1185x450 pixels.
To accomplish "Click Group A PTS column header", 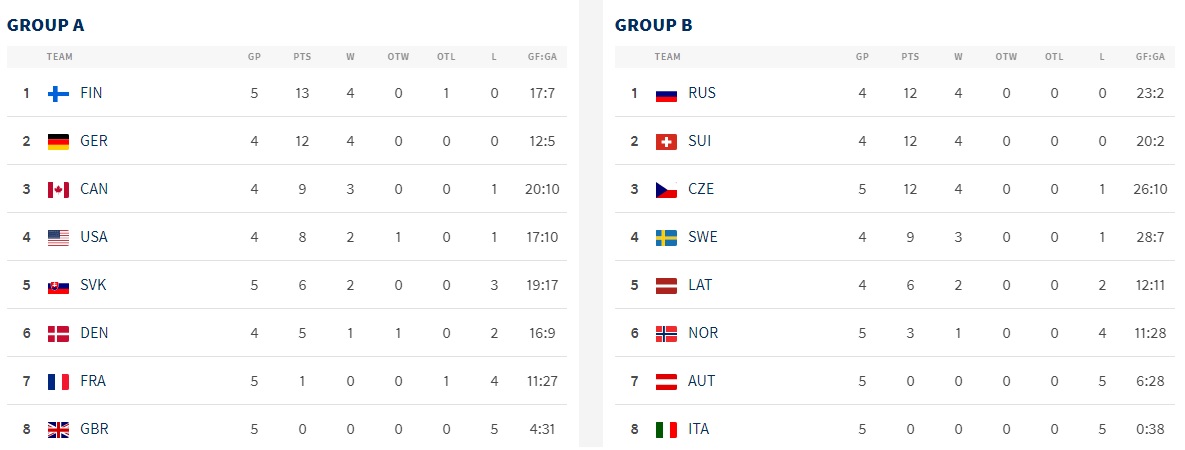I will (302, 57).
